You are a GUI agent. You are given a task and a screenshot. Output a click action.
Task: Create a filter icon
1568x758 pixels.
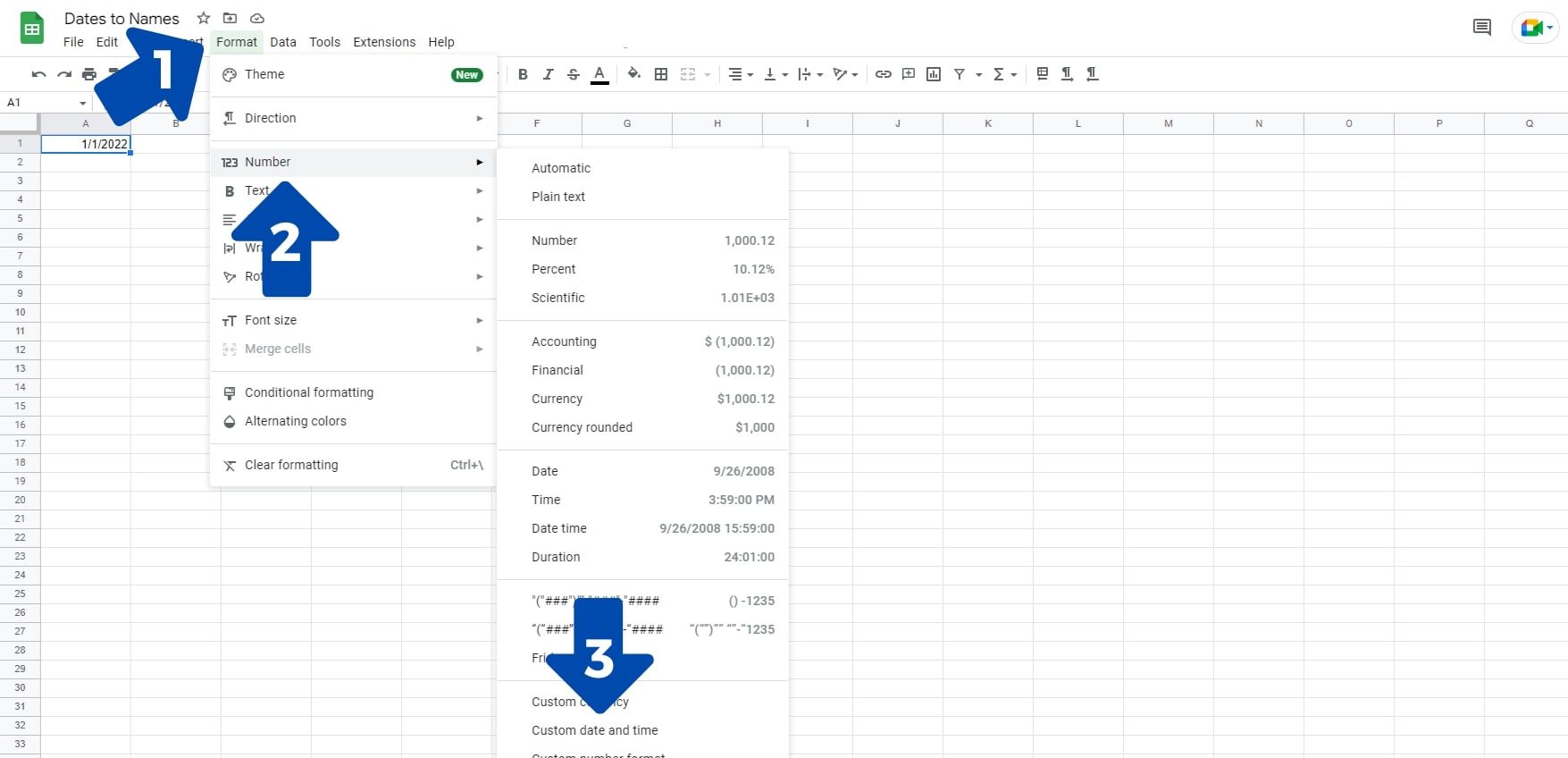click(x=960, y=74)
